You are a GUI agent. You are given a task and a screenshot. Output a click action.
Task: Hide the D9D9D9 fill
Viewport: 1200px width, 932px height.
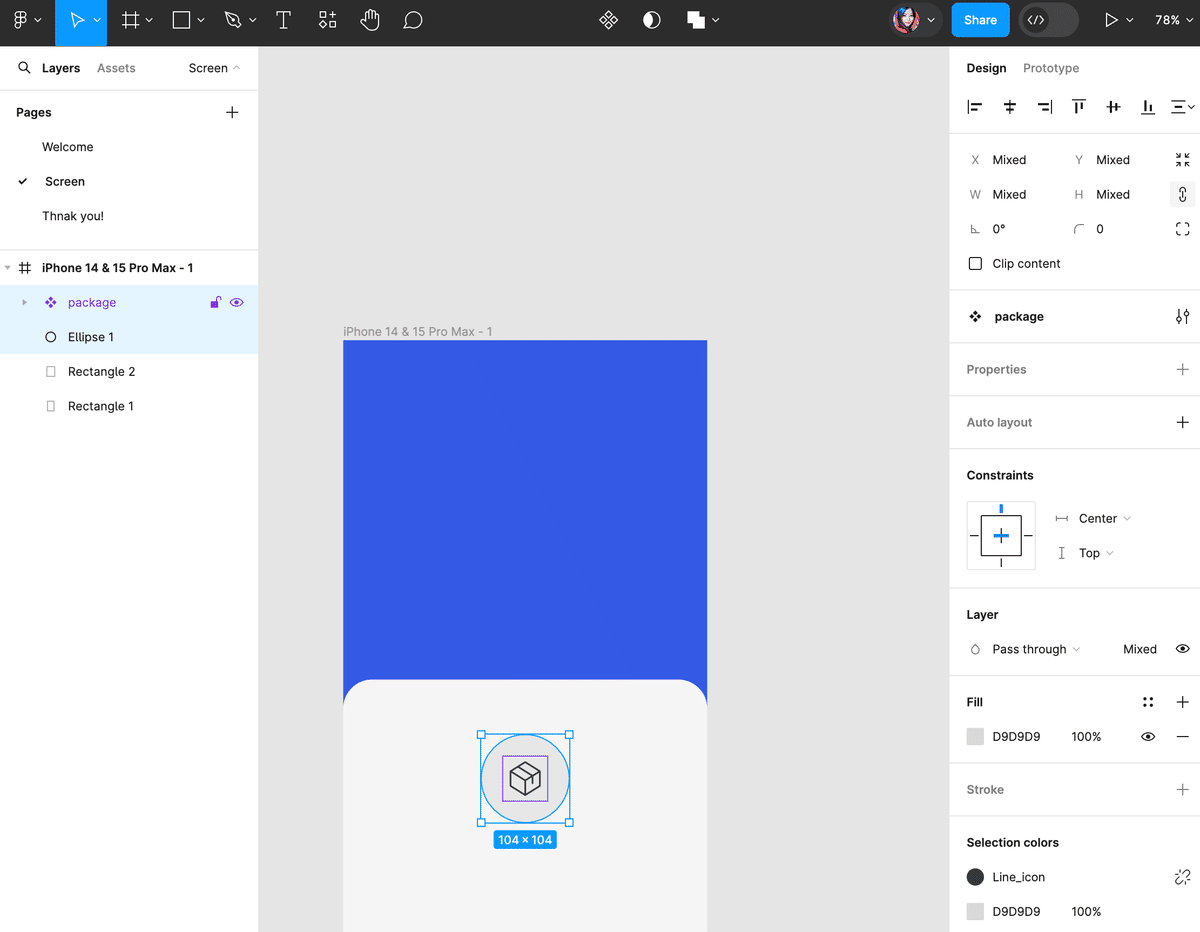[1148, 737]
